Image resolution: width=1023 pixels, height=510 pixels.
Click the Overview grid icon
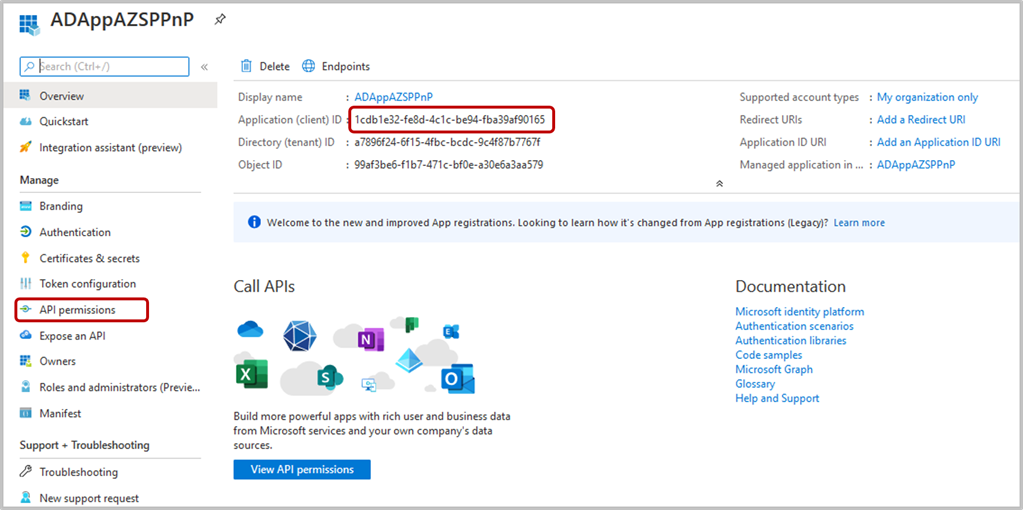(x=26, y=95)
